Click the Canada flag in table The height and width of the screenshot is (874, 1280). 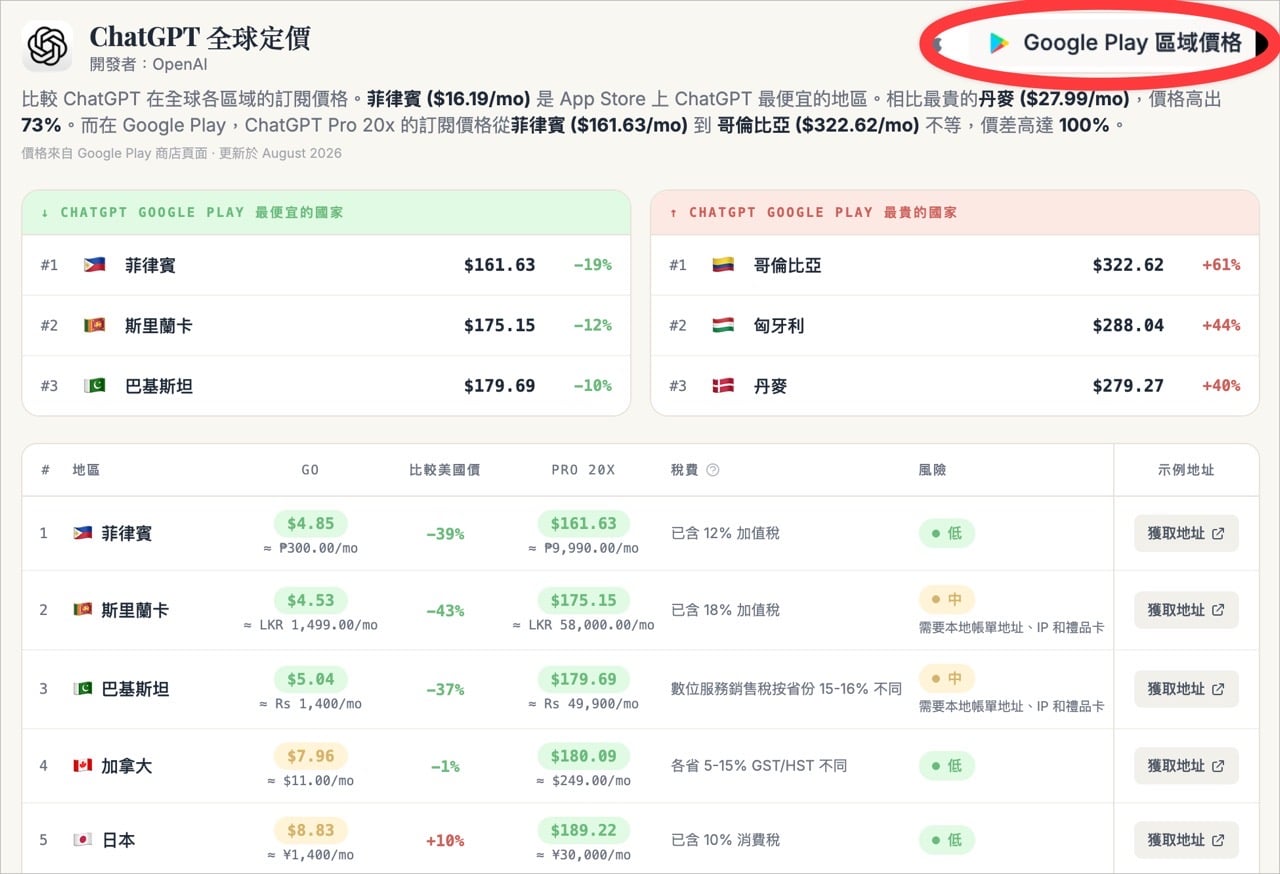pos(83,766)
